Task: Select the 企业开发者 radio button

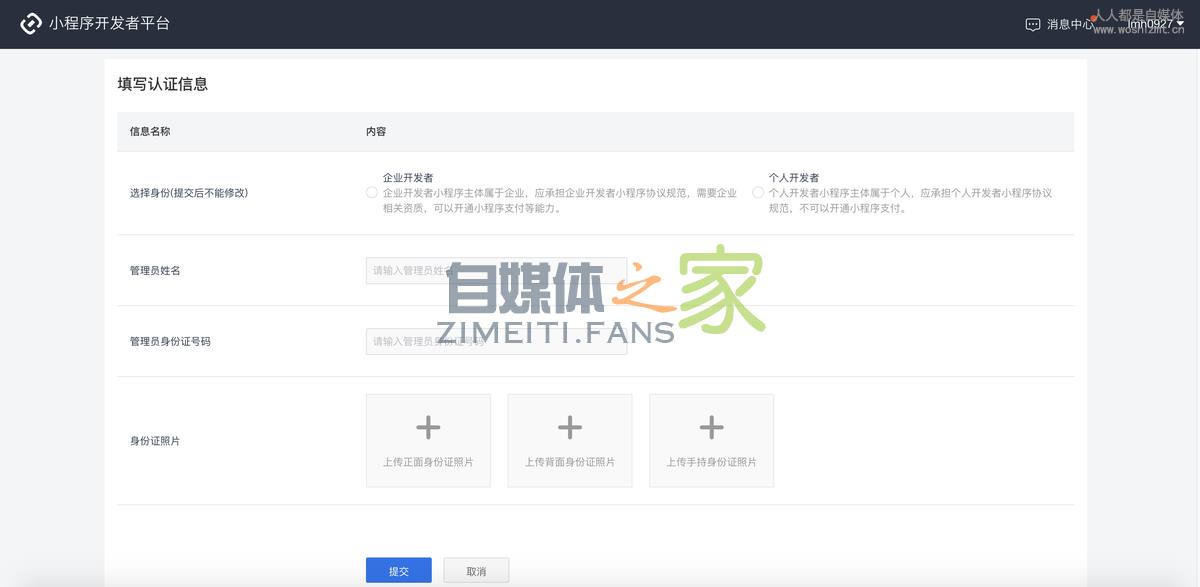Action: [x=371, y=192]
